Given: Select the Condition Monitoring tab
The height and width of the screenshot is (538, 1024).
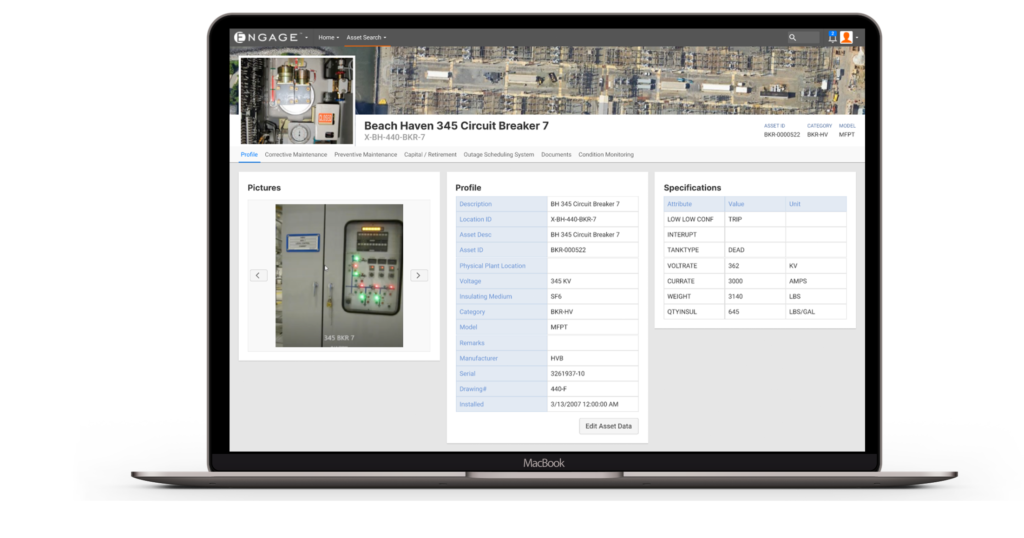Looking at the screenshot, I should click(606, 155).
